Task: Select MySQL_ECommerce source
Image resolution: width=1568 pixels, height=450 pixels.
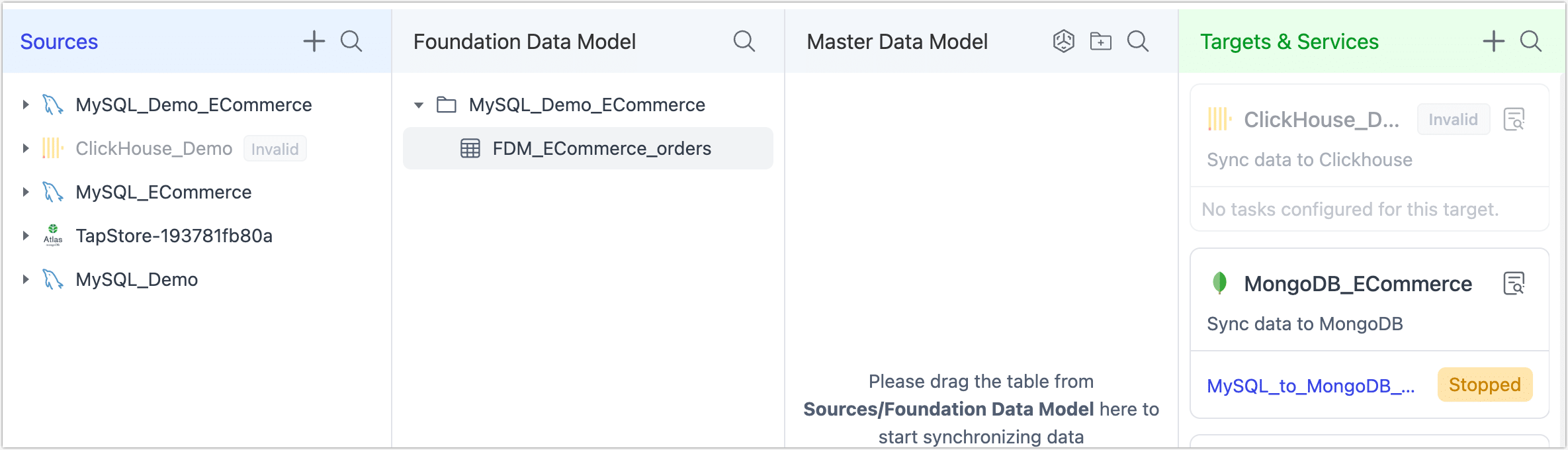Action: point(163,192)
